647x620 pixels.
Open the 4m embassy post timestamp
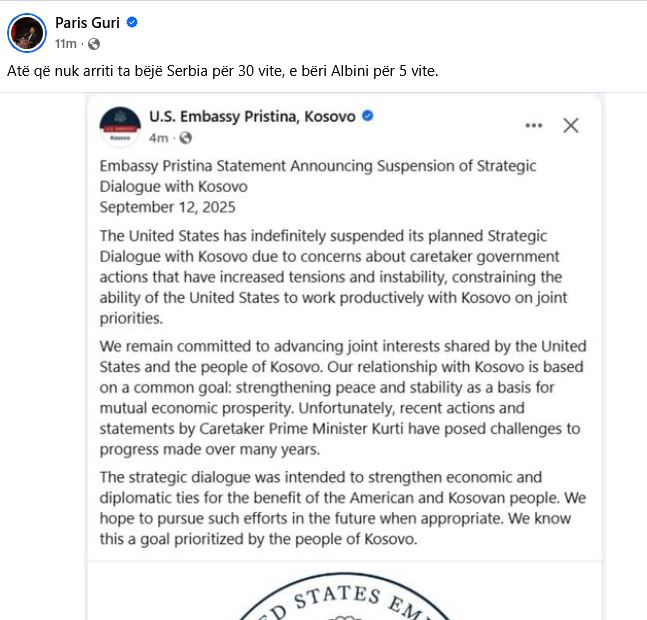coord(158,137)
